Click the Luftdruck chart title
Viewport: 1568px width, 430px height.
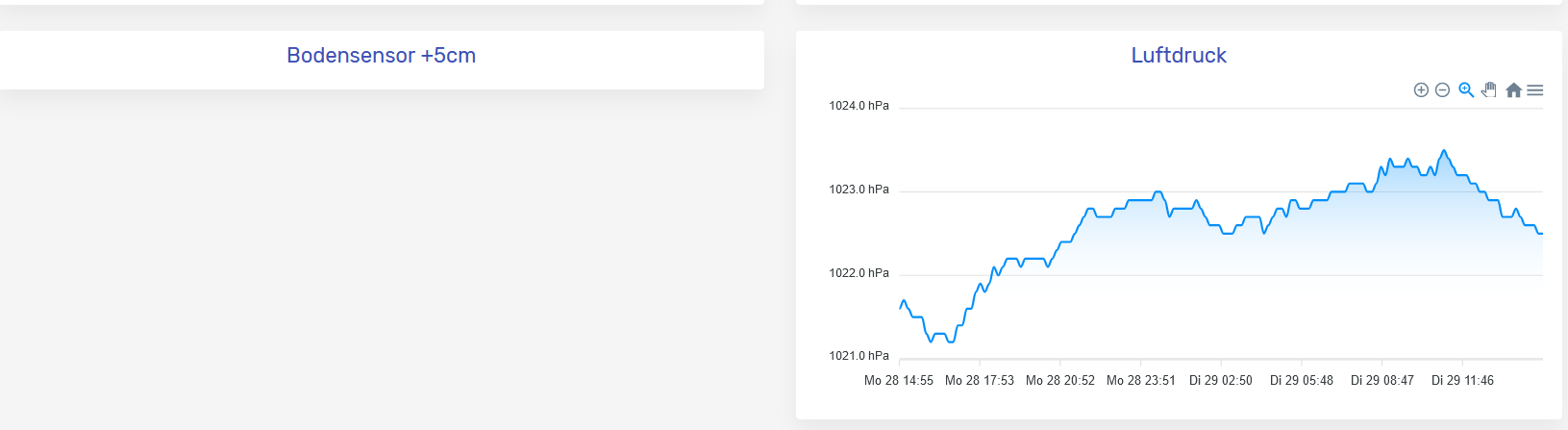tap(1179, 56)
